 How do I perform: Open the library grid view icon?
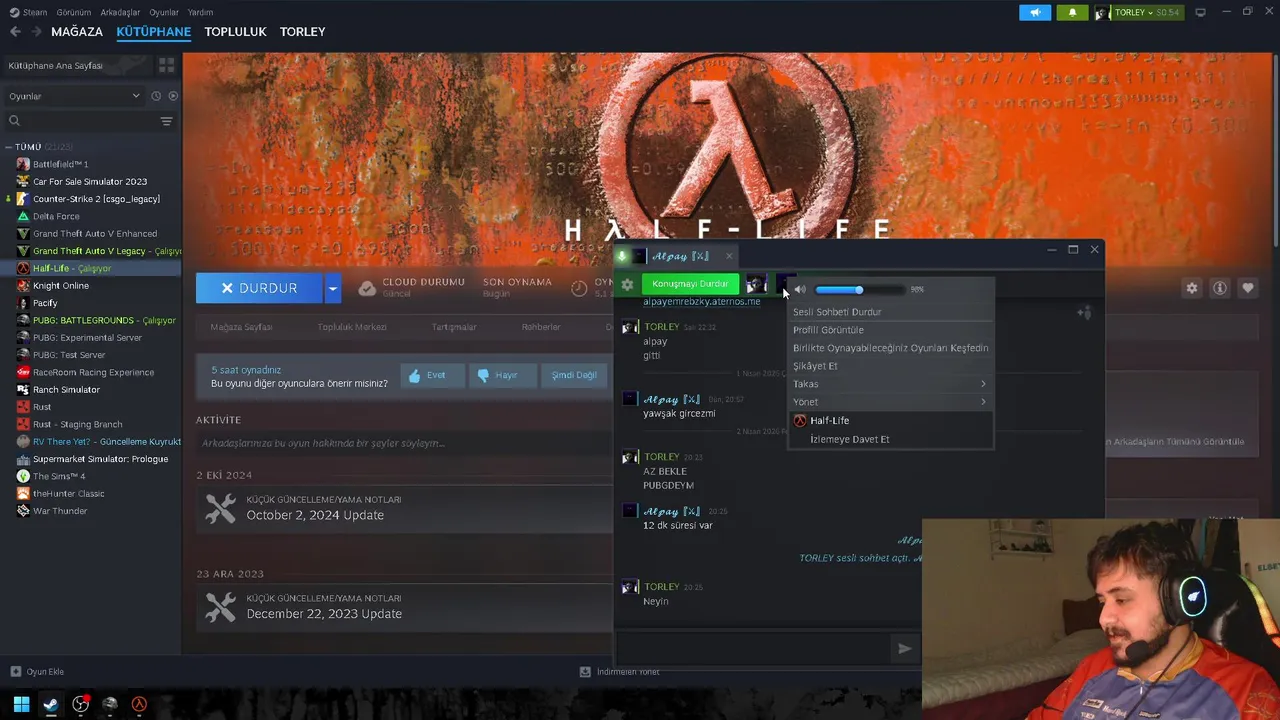[166, 65]
